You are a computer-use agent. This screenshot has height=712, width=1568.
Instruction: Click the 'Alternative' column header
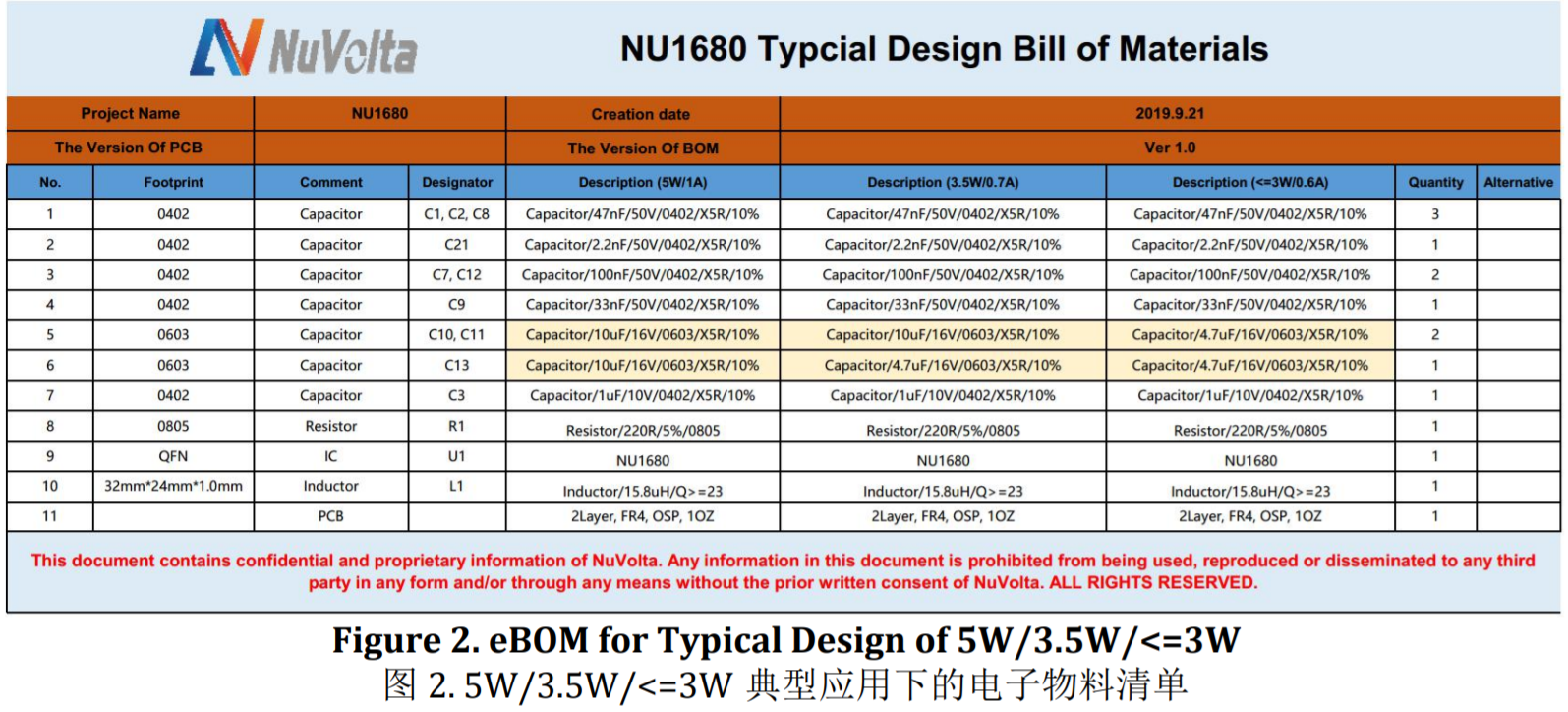(1518, 182)
